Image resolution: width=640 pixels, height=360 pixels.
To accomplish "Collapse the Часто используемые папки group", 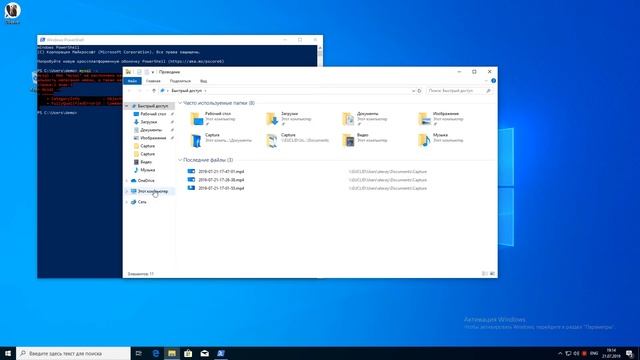I will click(180, 103).
